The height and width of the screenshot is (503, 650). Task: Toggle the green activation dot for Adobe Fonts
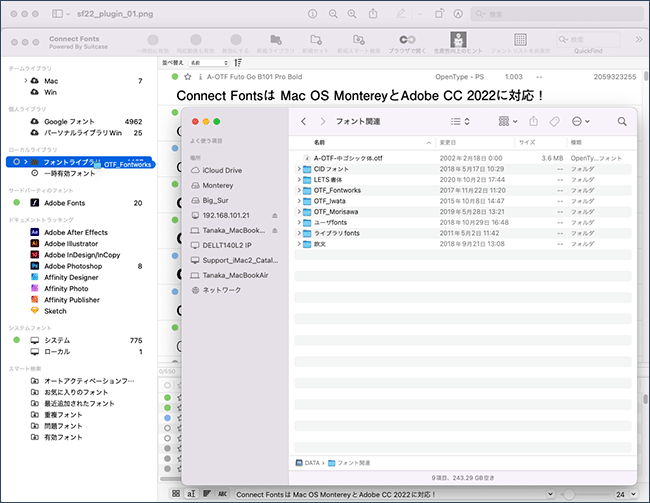17,202
